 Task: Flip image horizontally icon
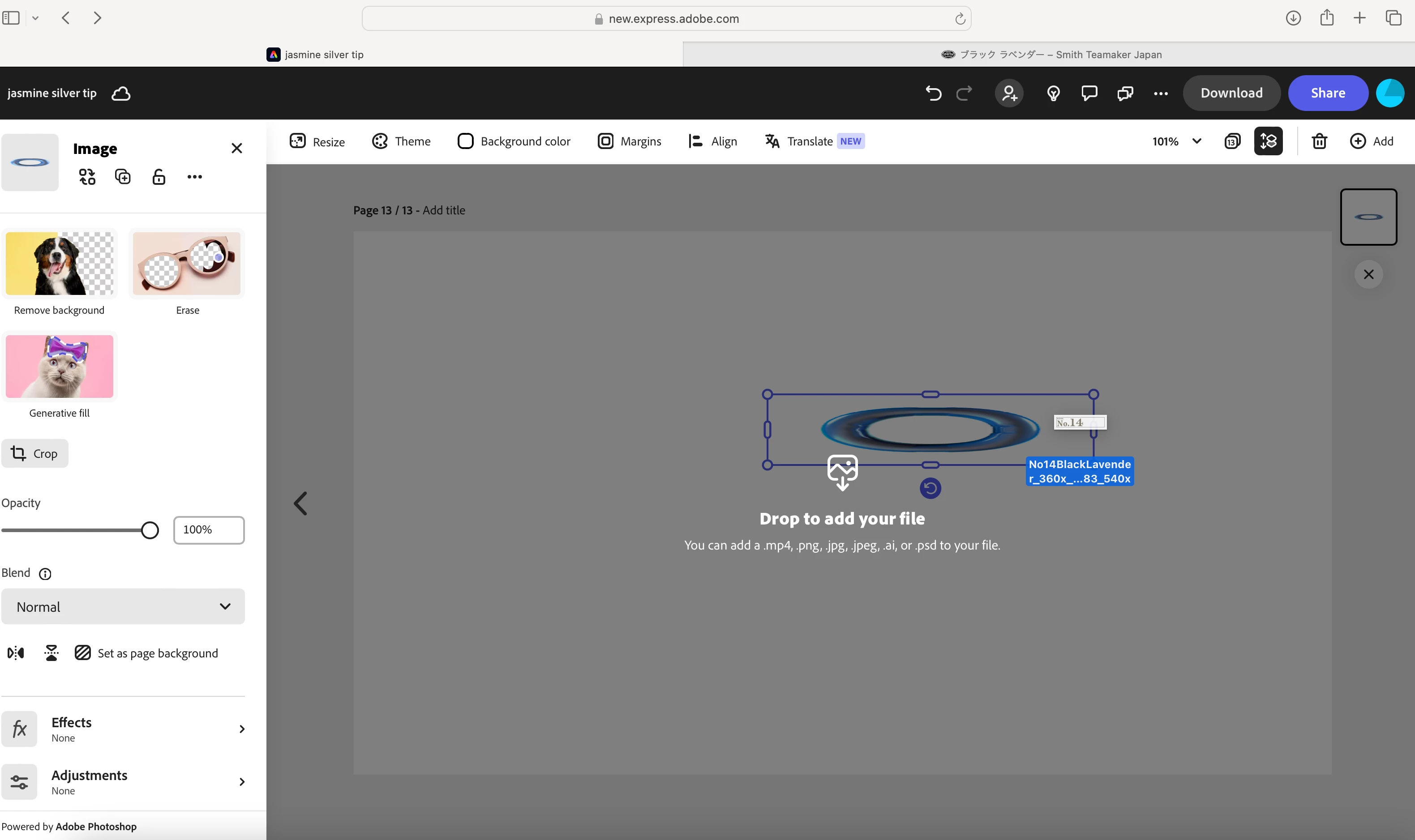[x=16, y=652]
